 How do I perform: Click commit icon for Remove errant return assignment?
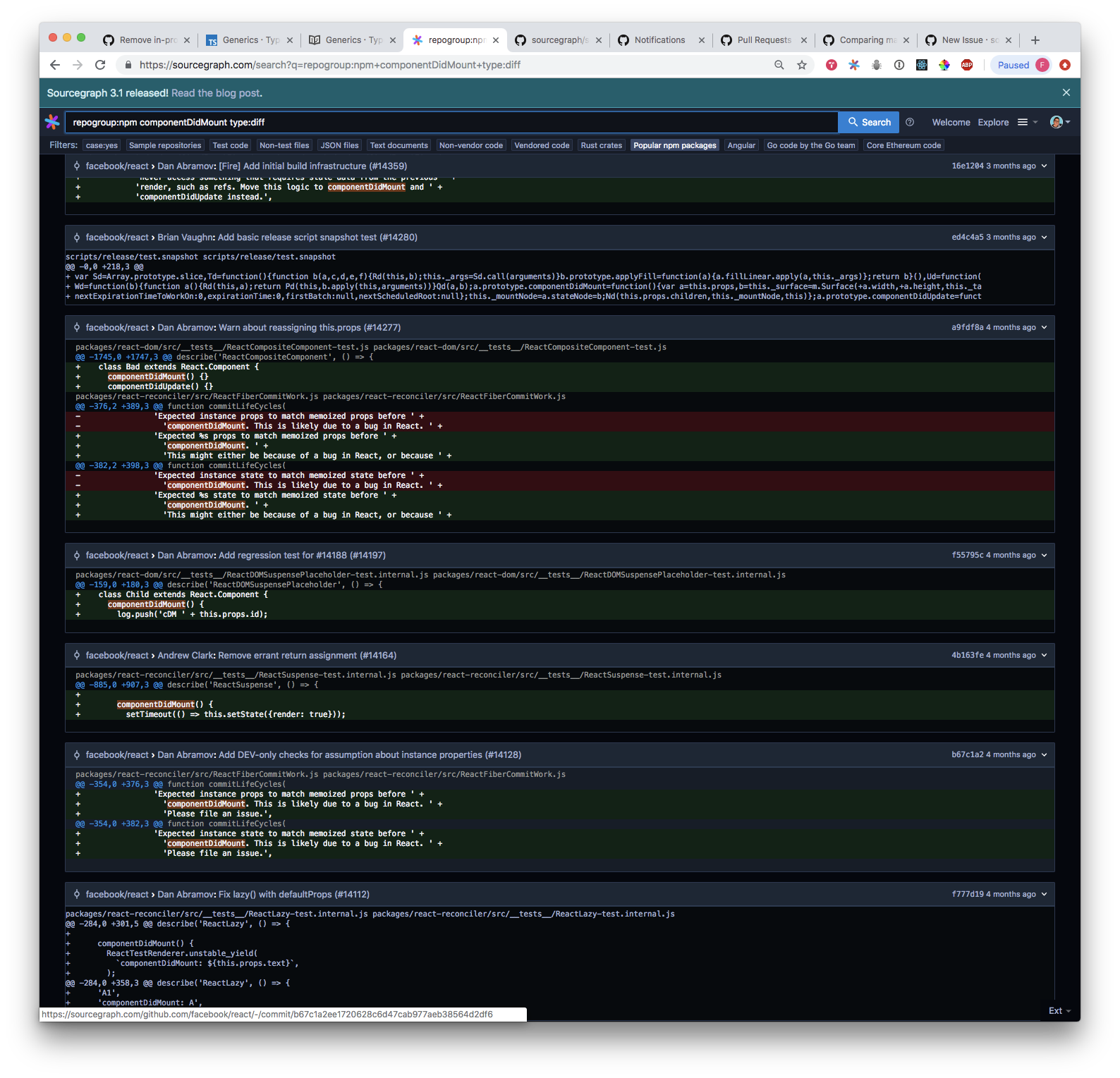77,655
